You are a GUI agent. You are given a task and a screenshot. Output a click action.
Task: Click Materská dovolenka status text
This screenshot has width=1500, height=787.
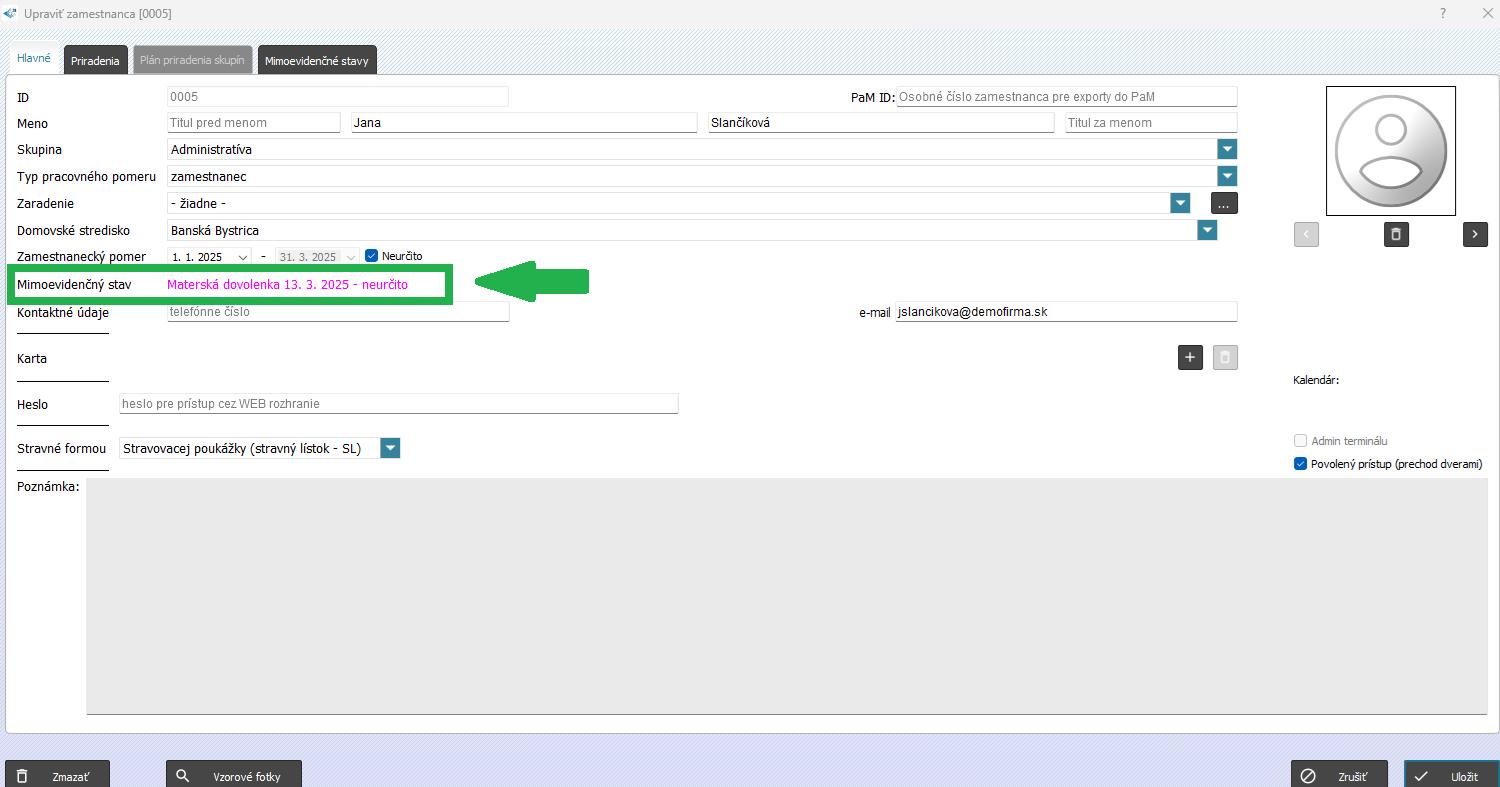point(287,285)
